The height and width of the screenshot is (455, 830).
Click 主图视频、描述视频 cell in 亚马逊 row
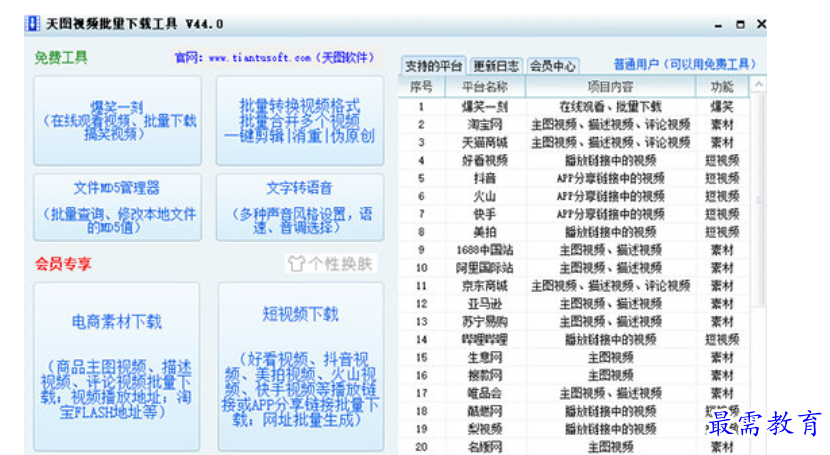[x=610, y=304]
